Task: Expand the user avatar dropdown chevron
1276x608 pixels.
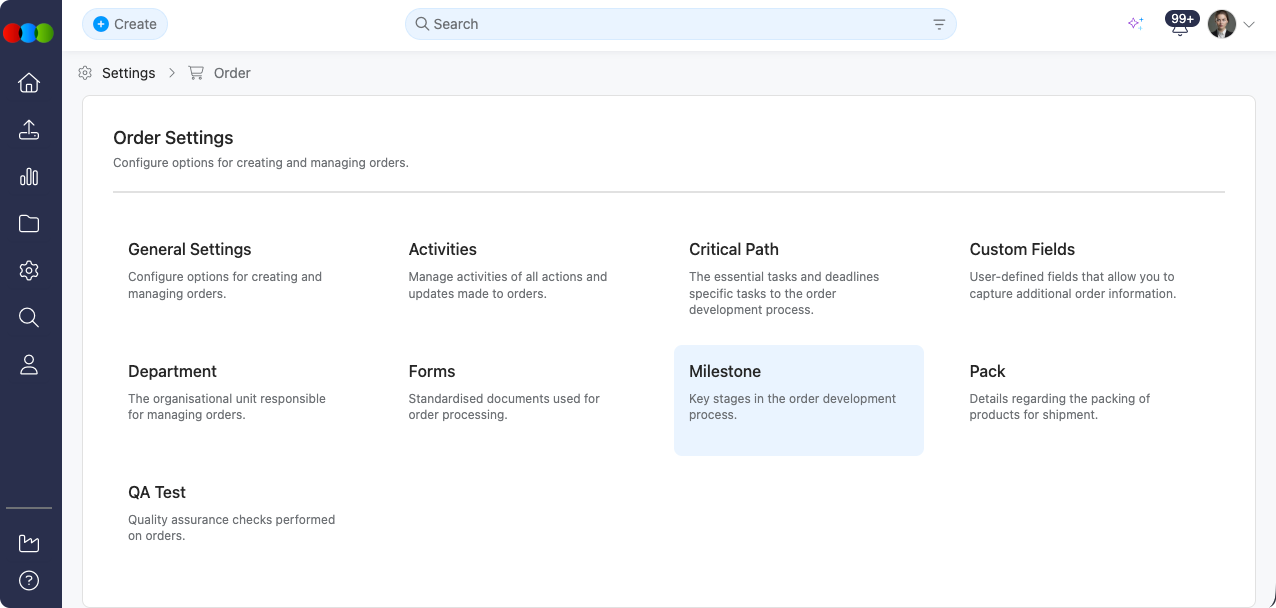Action: coord(1249,25)
